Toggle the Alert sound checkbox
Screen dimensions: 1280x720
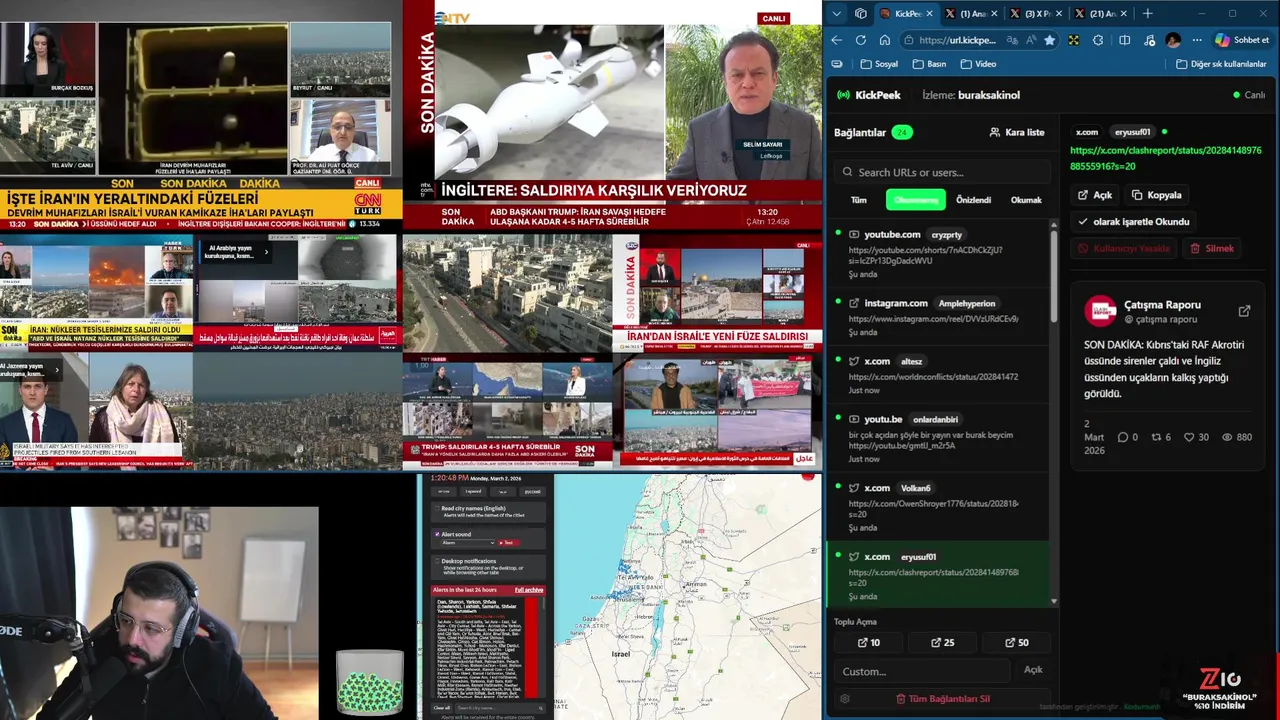pyautogui.click(x=436, y=535)
